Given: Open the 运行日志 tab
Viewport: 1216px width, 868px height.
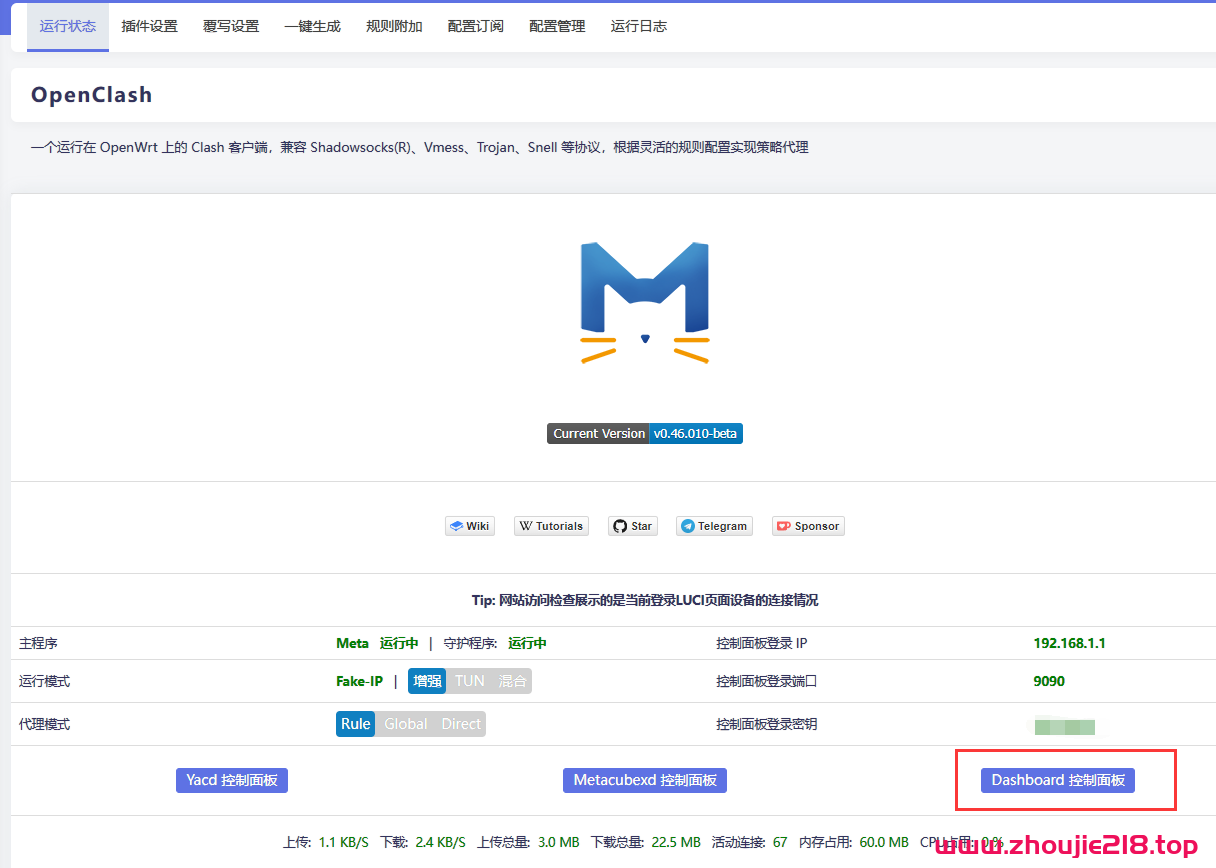Looking at the screenshot, I should pos(639,26).
